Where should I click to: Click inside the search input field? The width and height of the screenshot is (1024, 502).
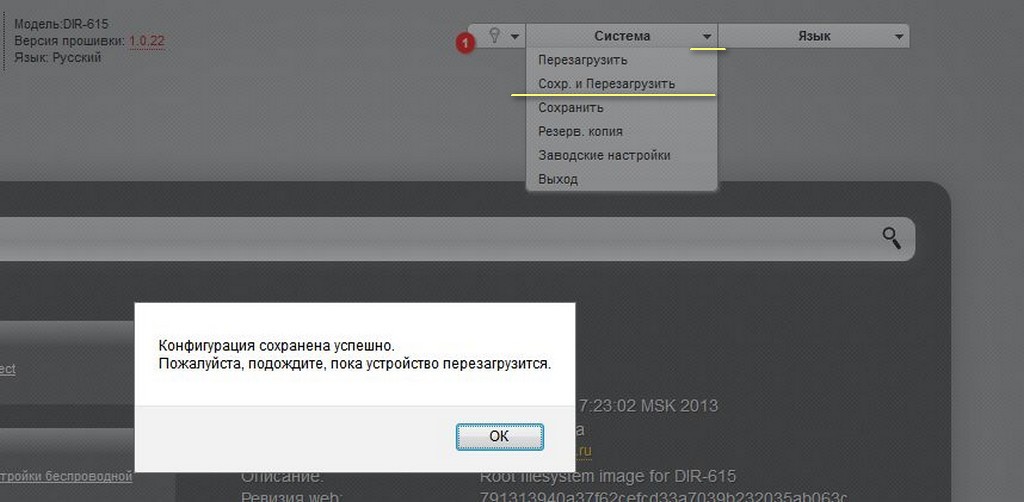click(438, 238)
